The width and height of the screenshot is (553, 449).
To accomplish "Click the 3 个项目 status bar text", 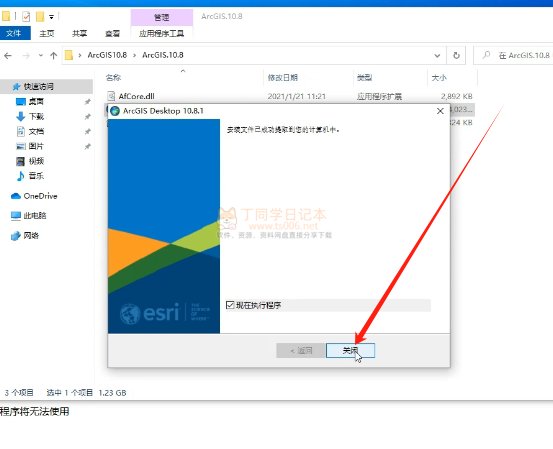I will click(19, 393).
